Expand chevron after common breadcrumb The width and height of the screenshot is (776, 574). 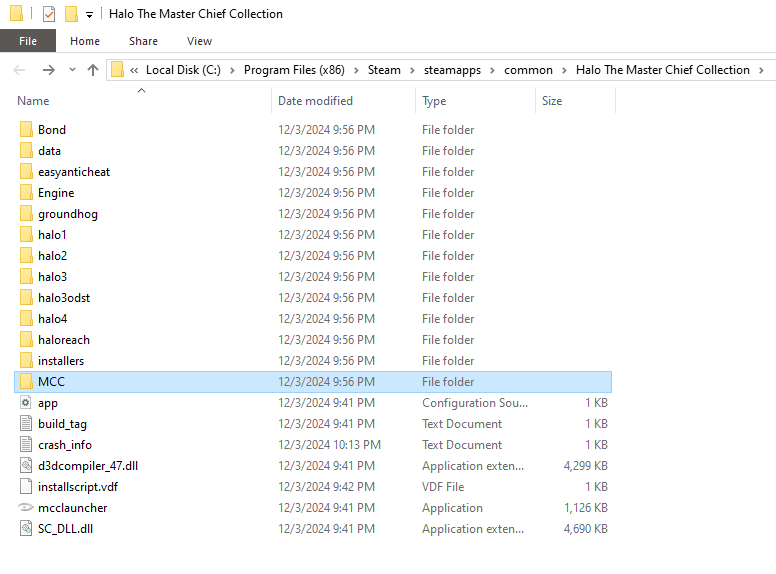pos(564,70)
